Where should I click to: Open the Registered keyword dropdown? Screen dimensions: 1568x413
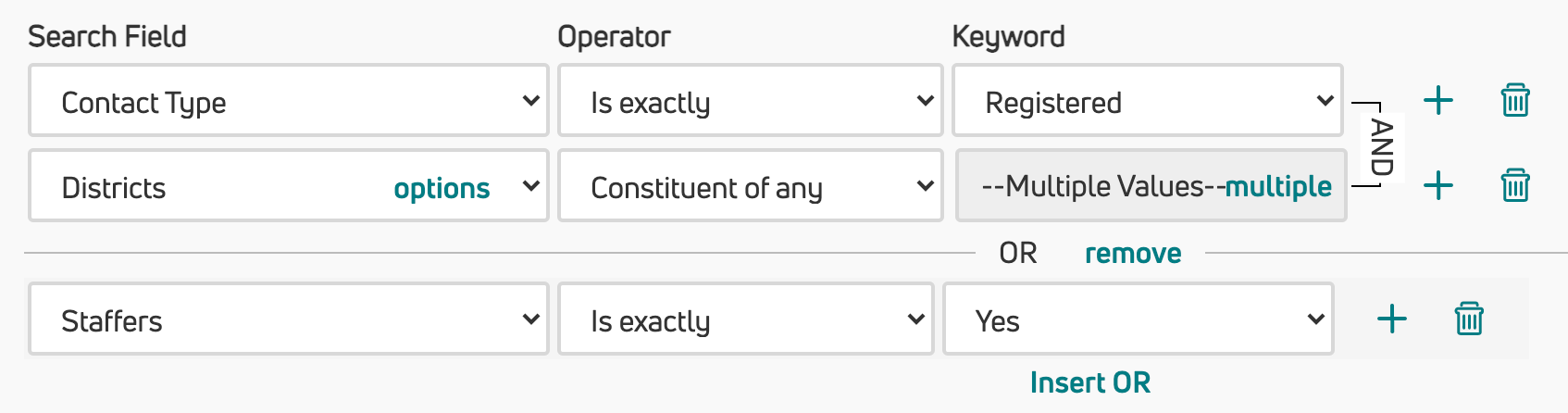(x=1148, y=100)
